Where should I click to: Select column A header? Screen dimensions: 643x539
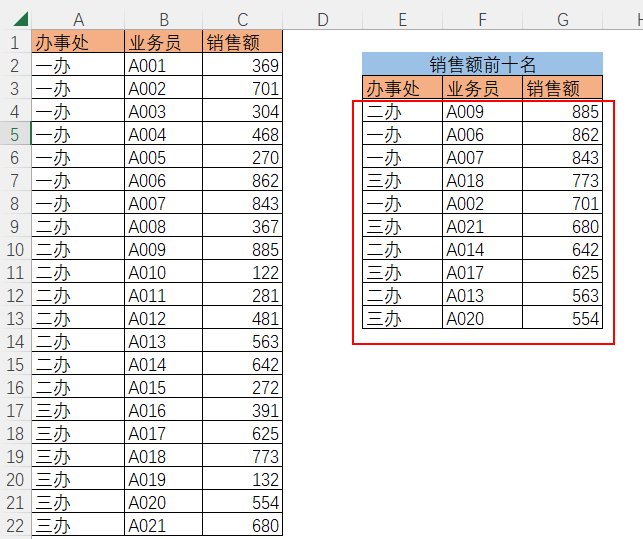(78, 19)
